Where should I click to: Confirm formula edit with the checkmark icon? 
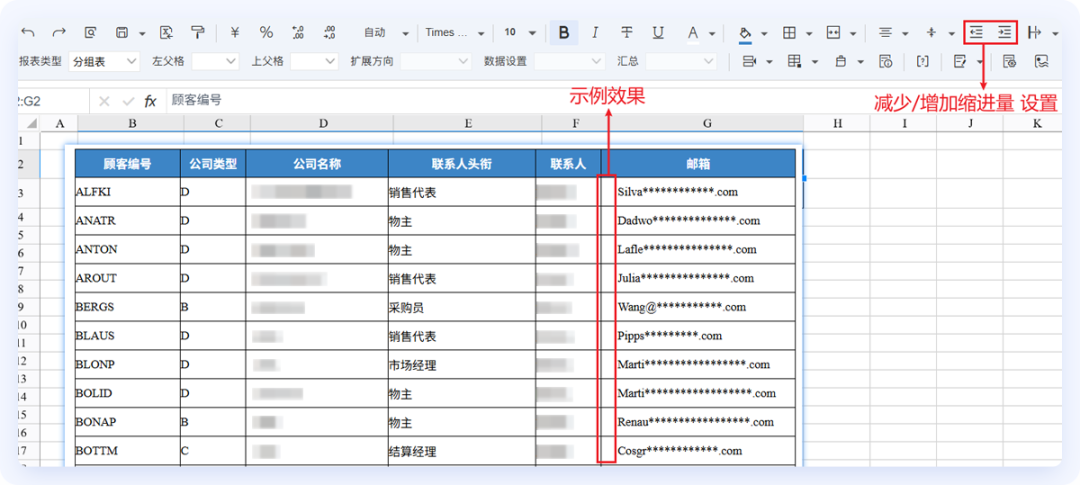pos(127,101)
